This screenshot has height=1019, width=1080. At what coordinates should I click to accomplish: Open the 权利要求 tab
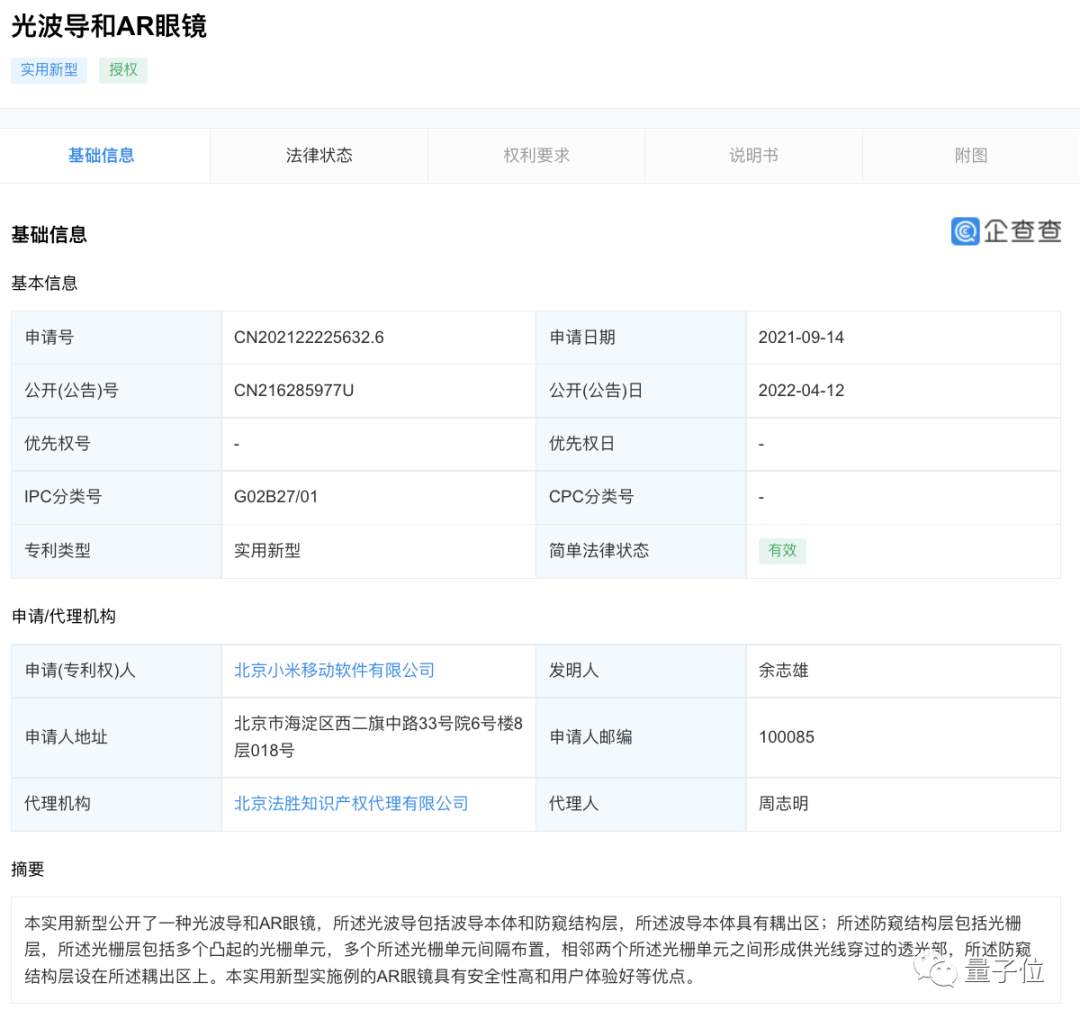tap(535, 155)
